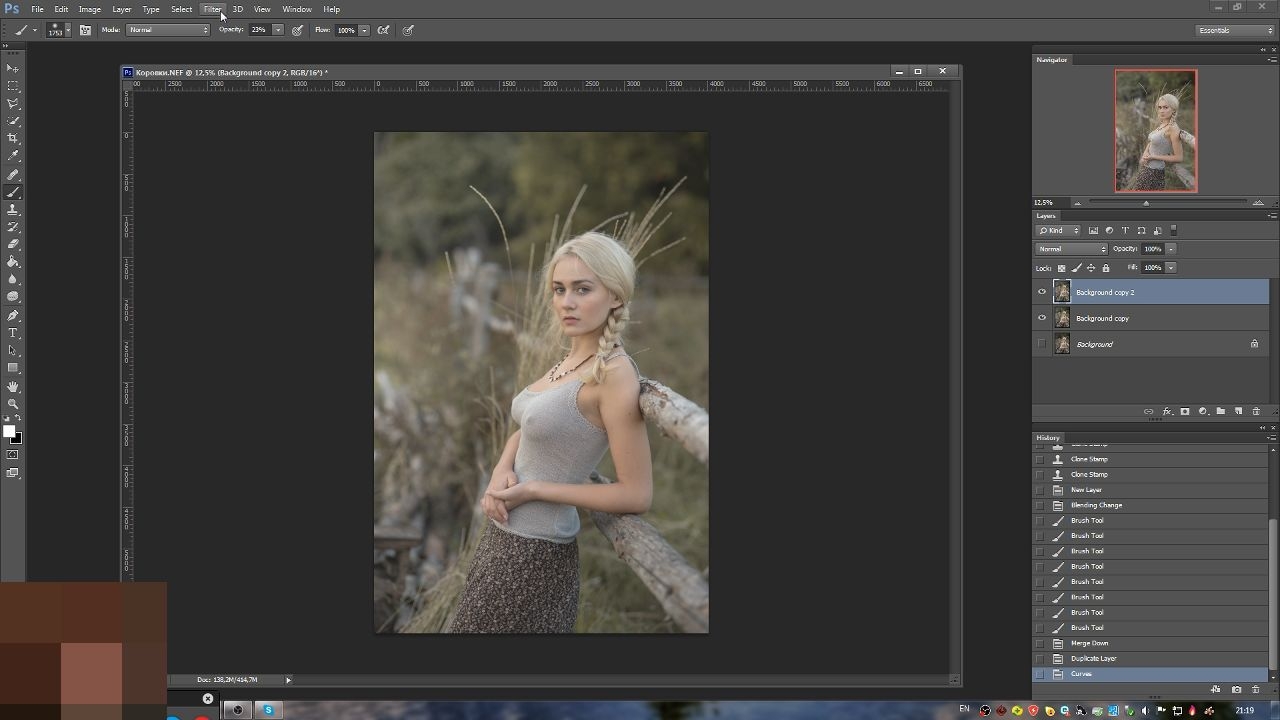
Task: Create new fill or adjustment layer
Action: tap(1203, 411)
